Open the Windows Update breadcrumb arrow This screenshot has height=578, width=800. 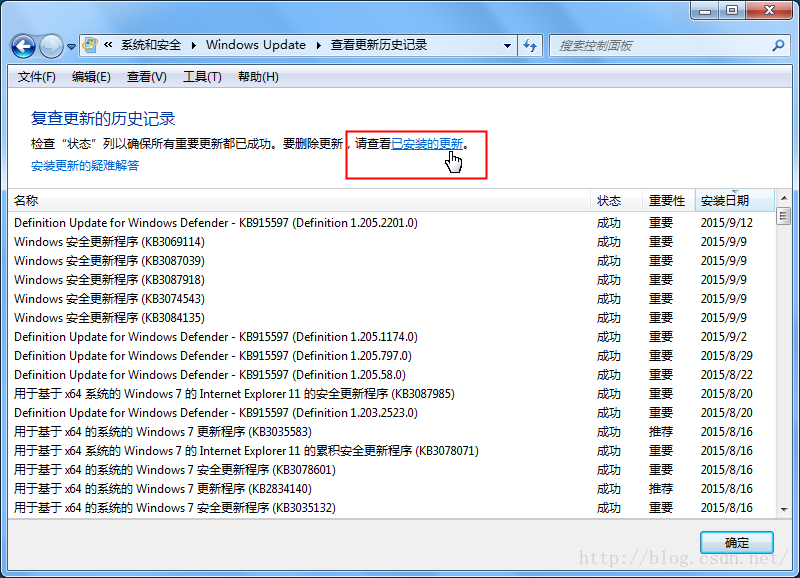pyautogui.click(x=319, y=45)
